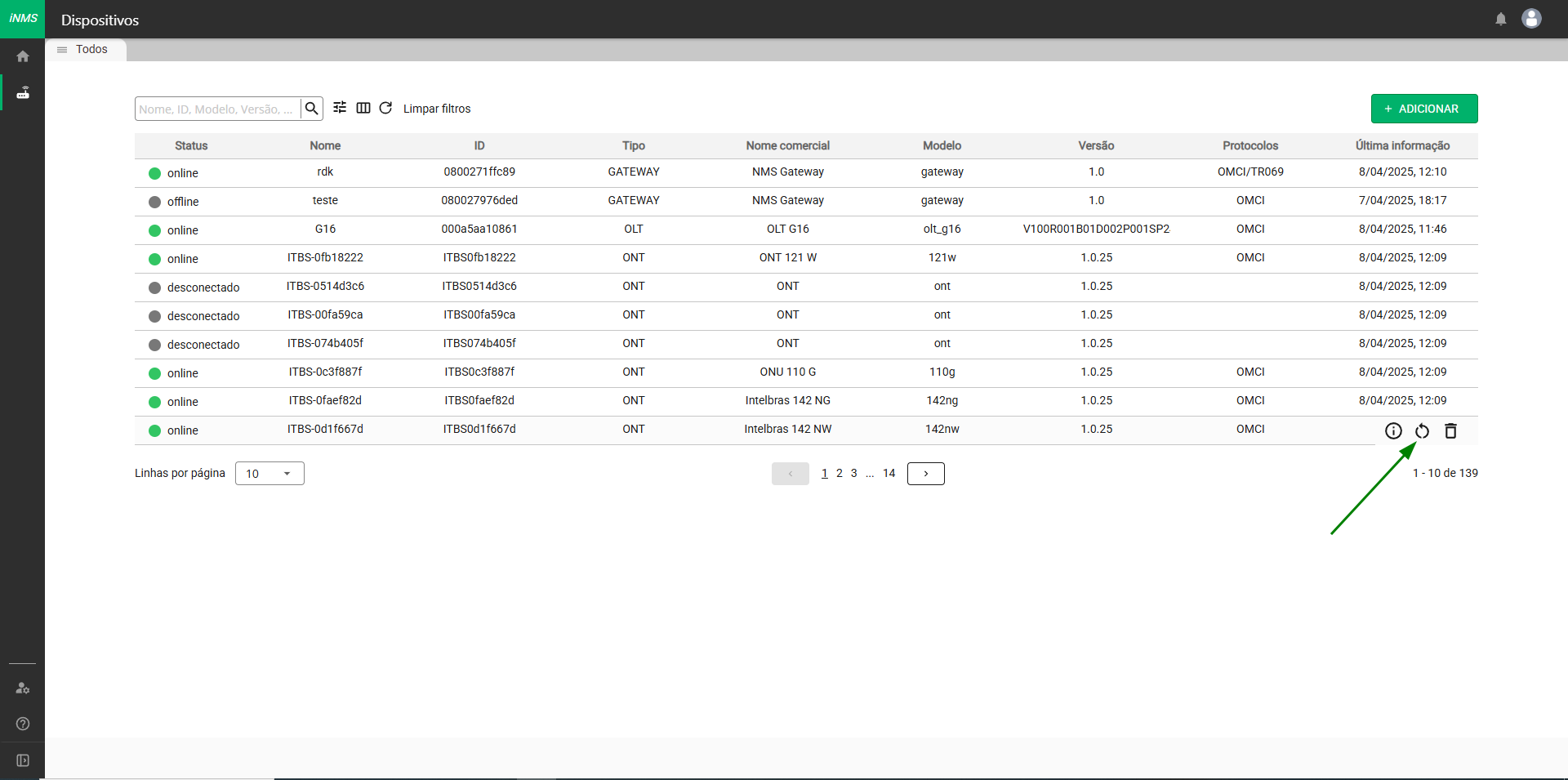Screen dimensions: 1568x780
Task: Click the 1 - 10 de 139 count
Action: [1445, 473]
